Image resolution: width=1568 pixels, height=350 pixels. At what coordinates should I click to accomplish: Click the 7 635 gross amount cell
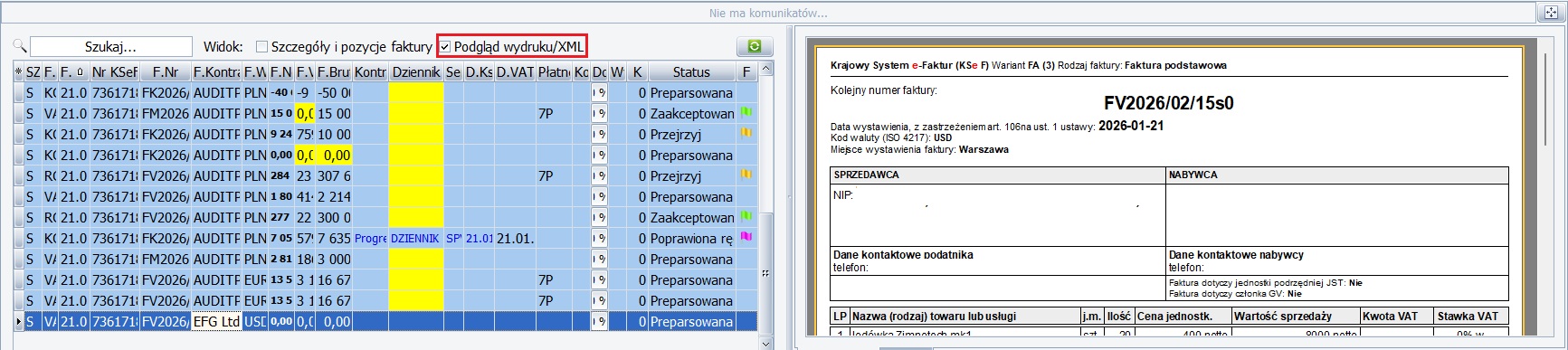click(334, 238)
